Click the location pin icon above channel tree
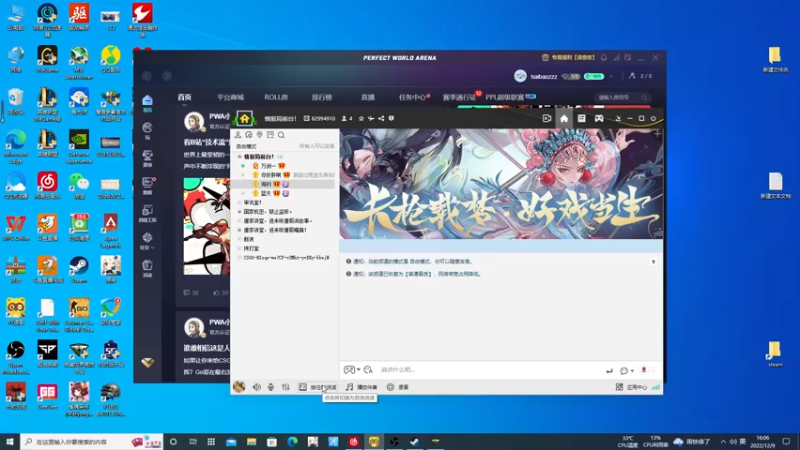The height and width of the screenshot is (450, 800). tap(259, 135)
